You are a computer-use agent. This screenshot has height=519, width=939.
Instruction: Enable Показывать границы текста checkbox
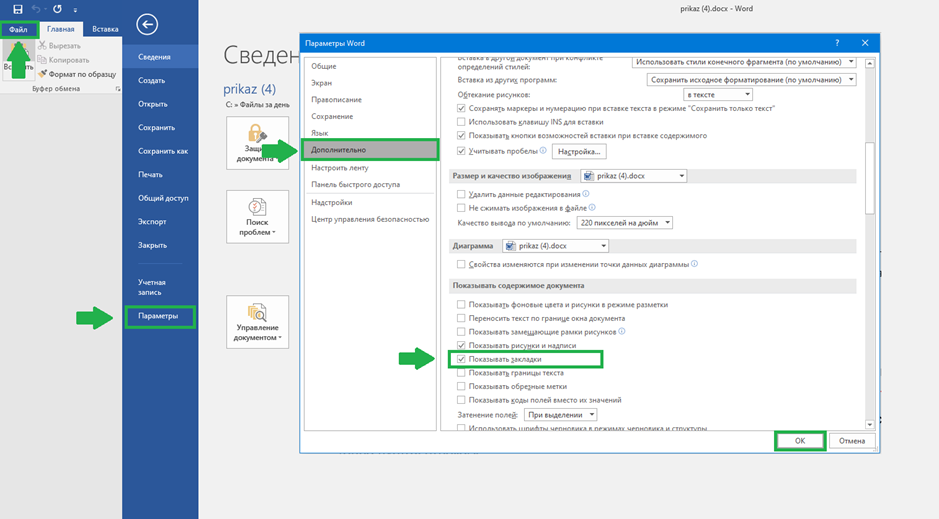(461, 372)
